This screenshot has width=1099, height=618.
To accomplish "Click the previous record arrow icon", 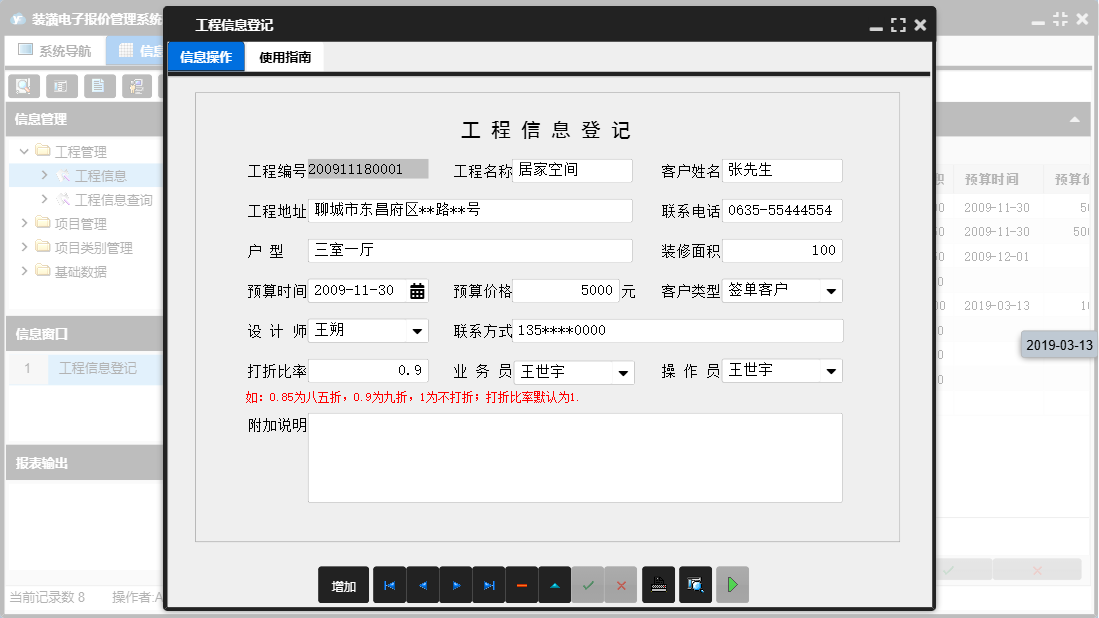I will [x=422, y=585].
